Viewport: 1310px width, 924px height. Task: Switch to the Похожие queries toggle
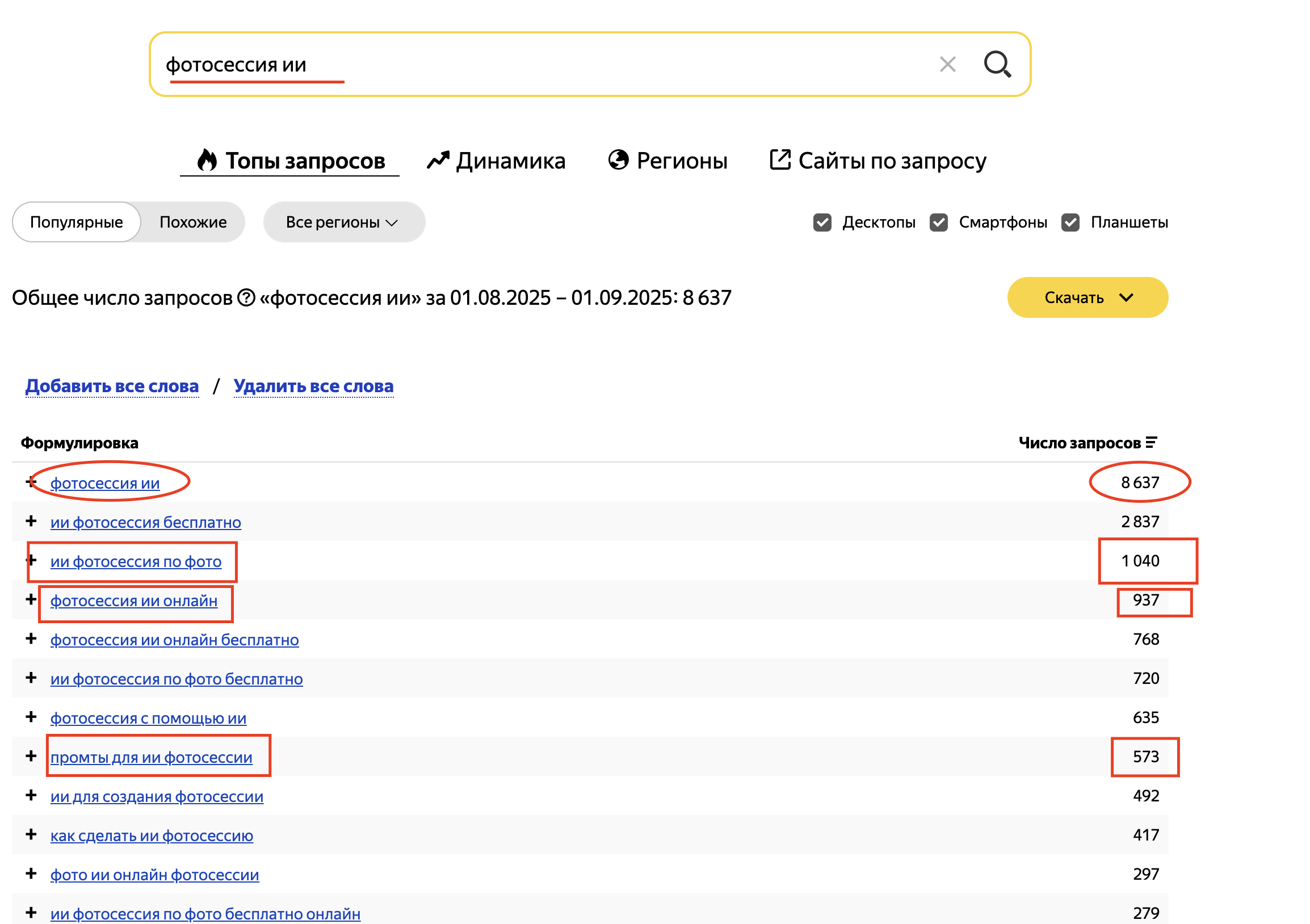coord(193,222)
